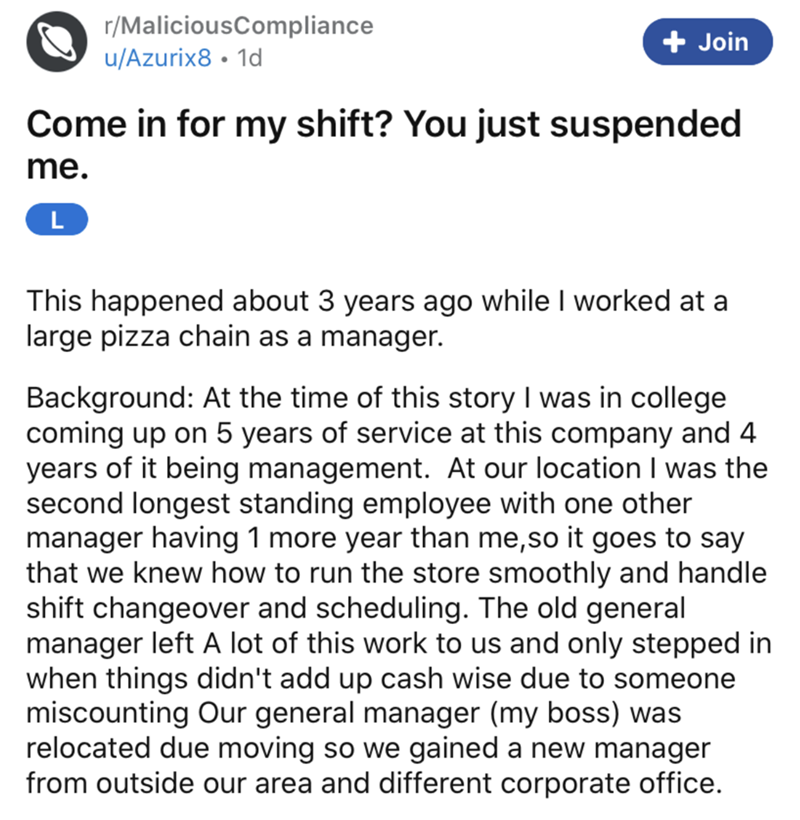Click the word 'Background:' in the post body
Image resolution: width=800 pixels, height=820 pixels.
coord(110,398)
